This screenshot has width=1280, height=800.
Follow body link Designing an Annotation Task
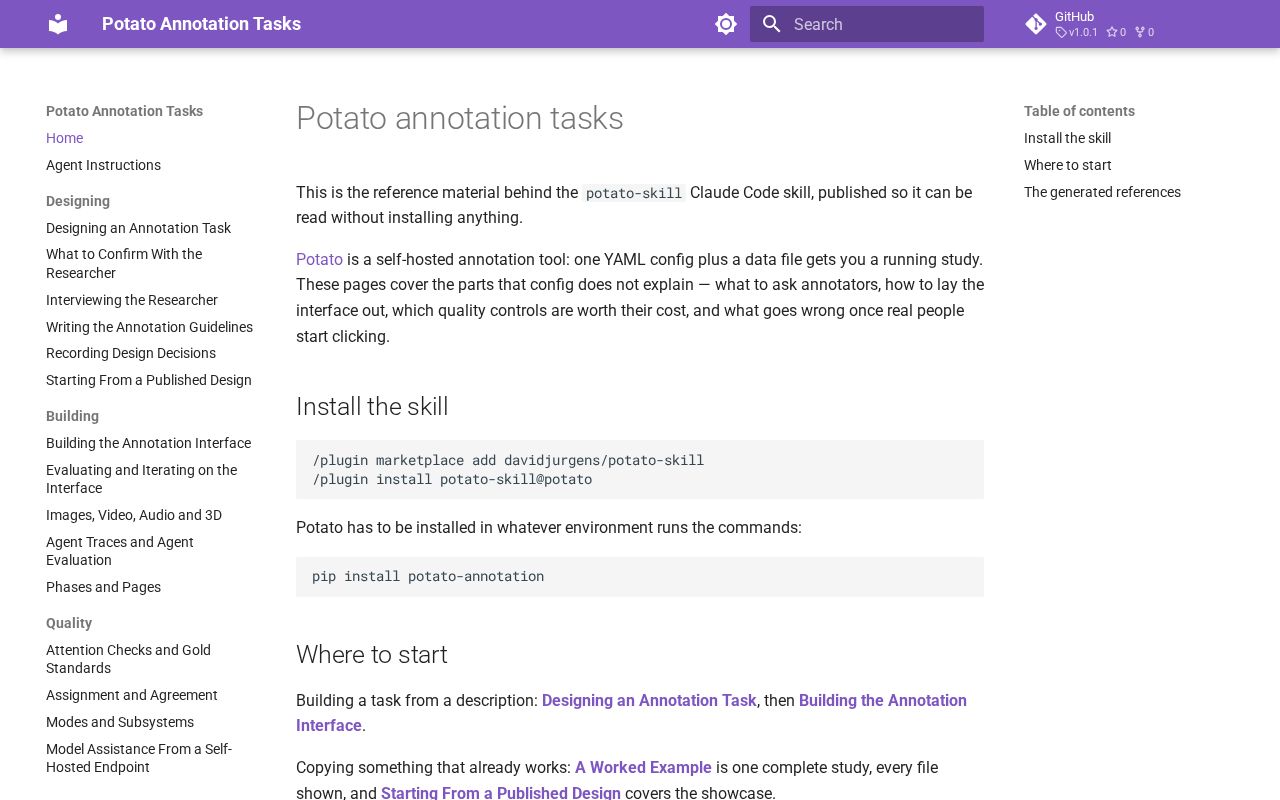coord(649,700)
